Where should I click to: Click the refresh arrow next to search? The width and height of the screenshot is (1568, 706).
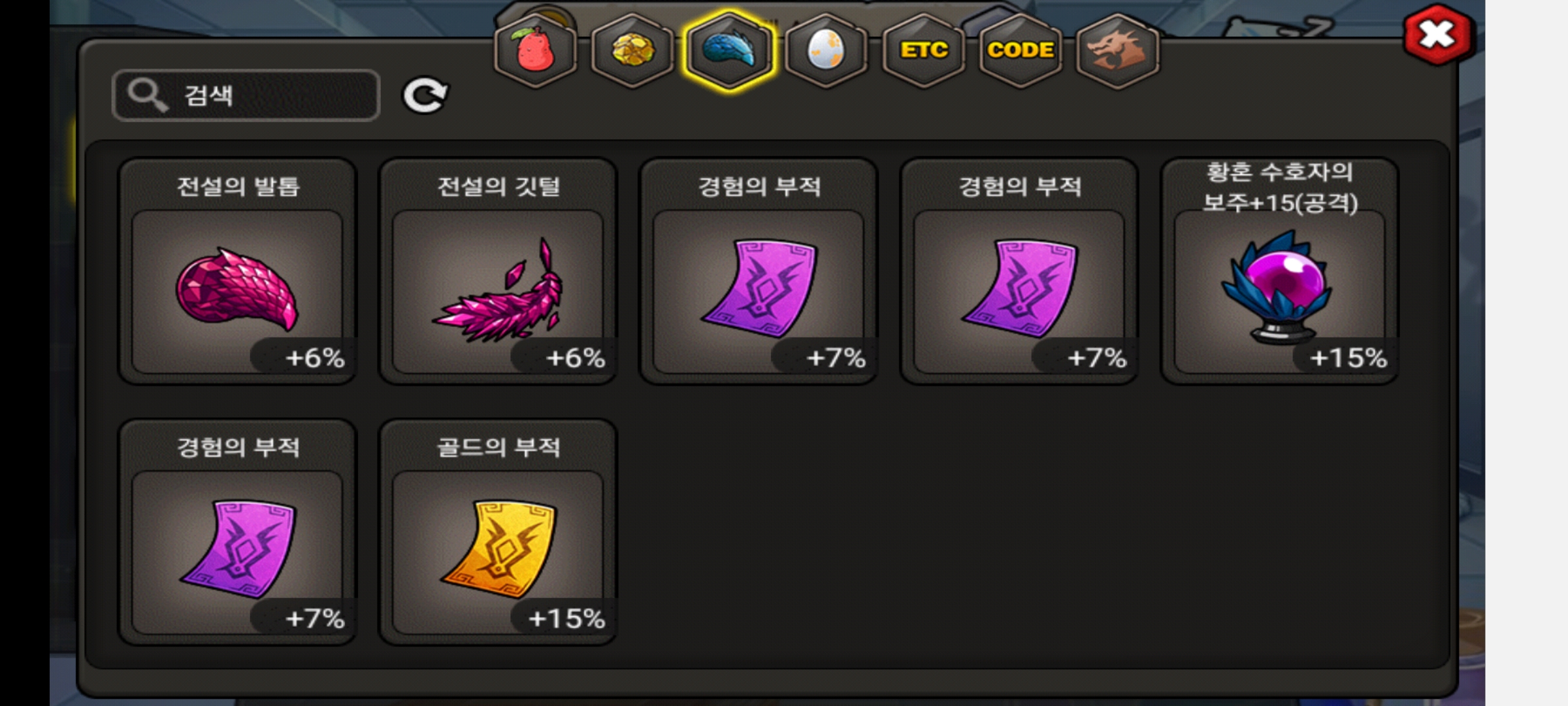425,96
